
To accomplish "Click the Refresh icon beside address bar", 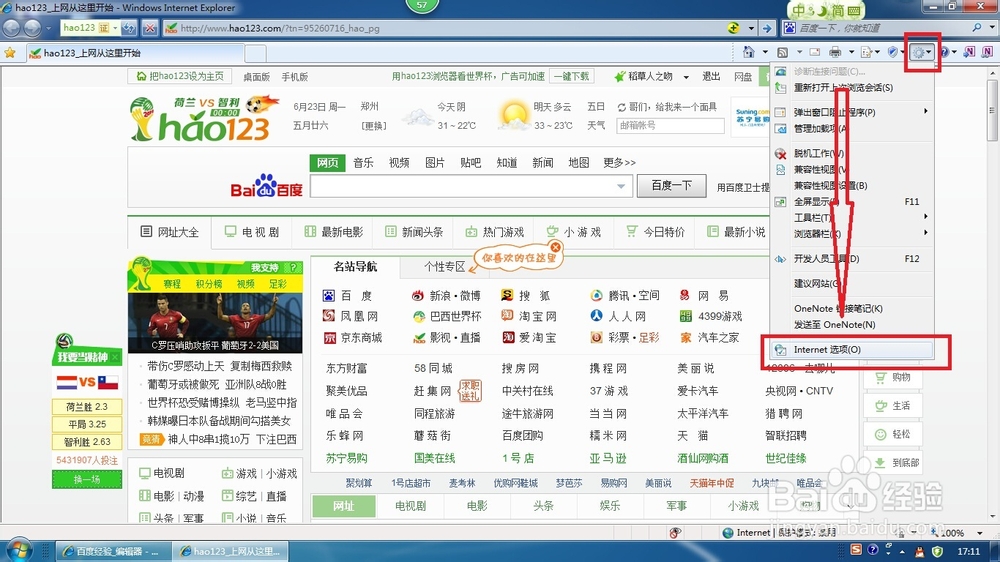I will coord(129,28).
